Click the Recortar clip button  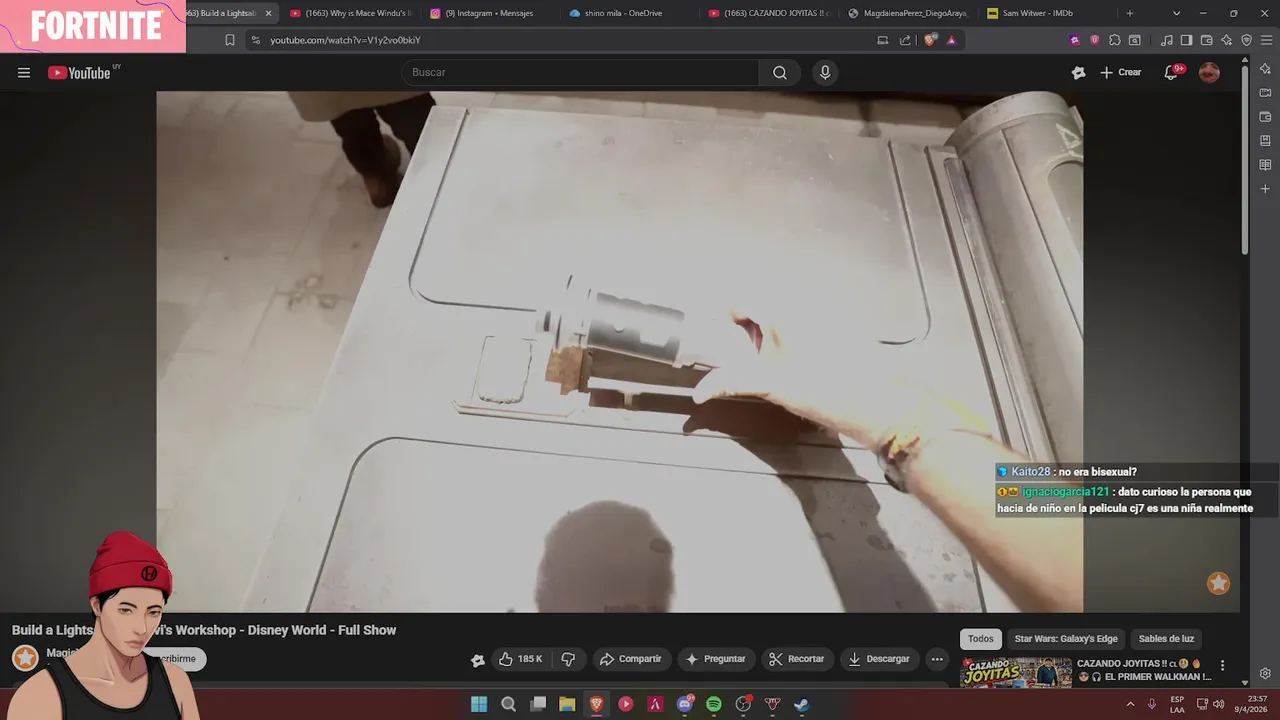coord(797,659)
